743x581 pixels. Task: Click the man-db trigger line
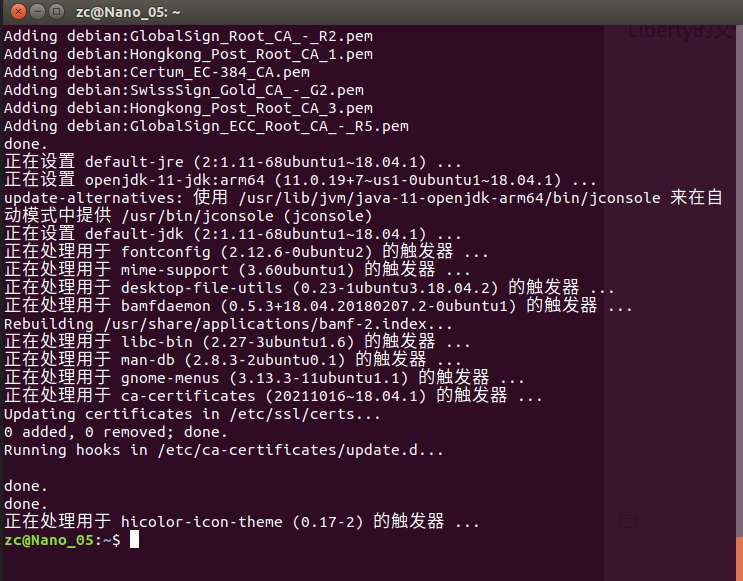point(232,360)
